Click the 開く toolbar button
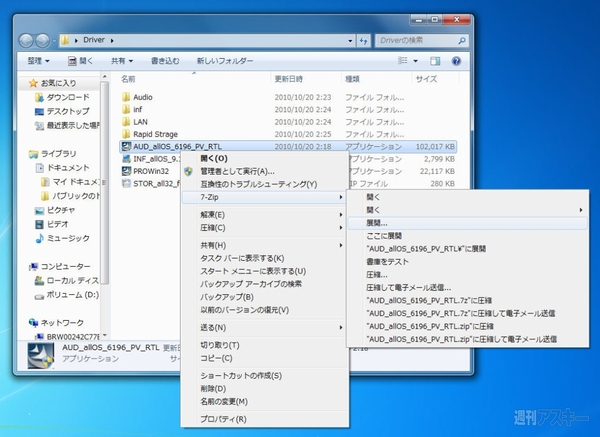Screen dimensions: 600x437 tap(81, 61)
